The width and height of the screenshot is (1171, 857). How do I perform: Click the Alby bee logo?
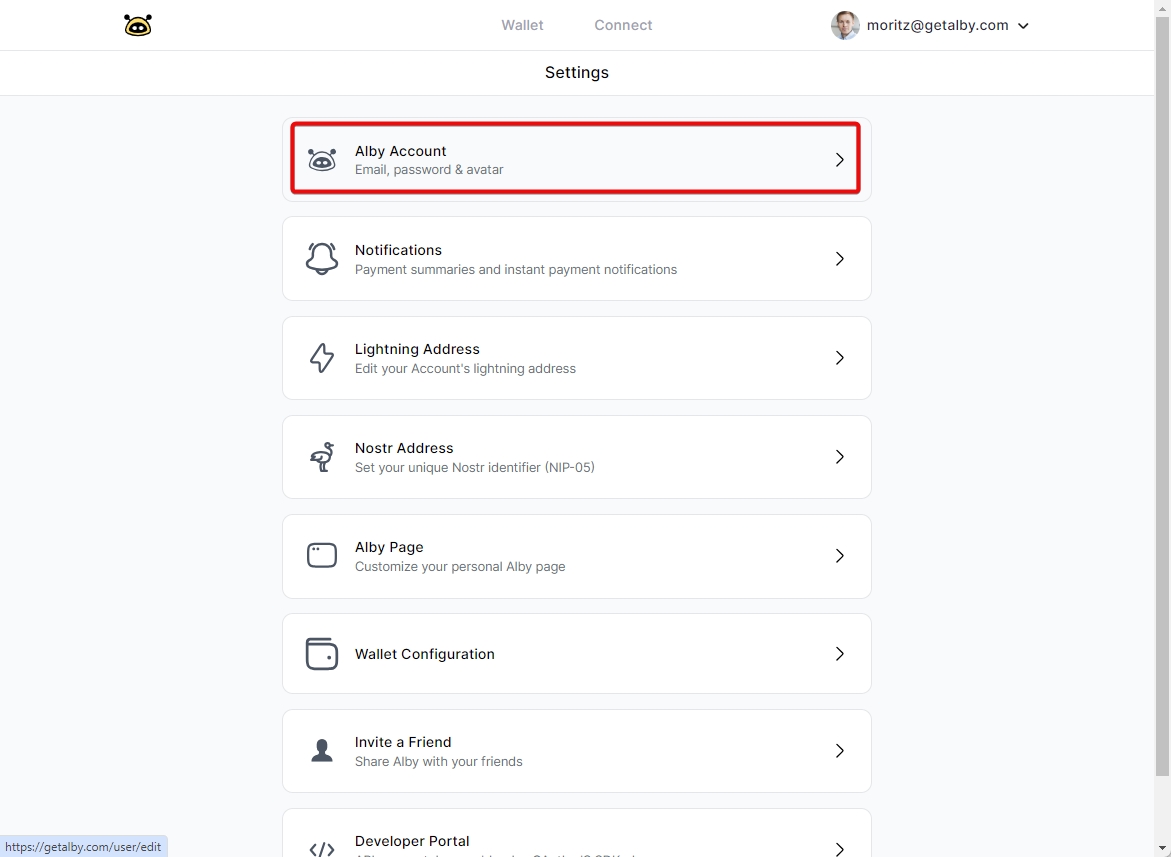click(x=138, y=26)
